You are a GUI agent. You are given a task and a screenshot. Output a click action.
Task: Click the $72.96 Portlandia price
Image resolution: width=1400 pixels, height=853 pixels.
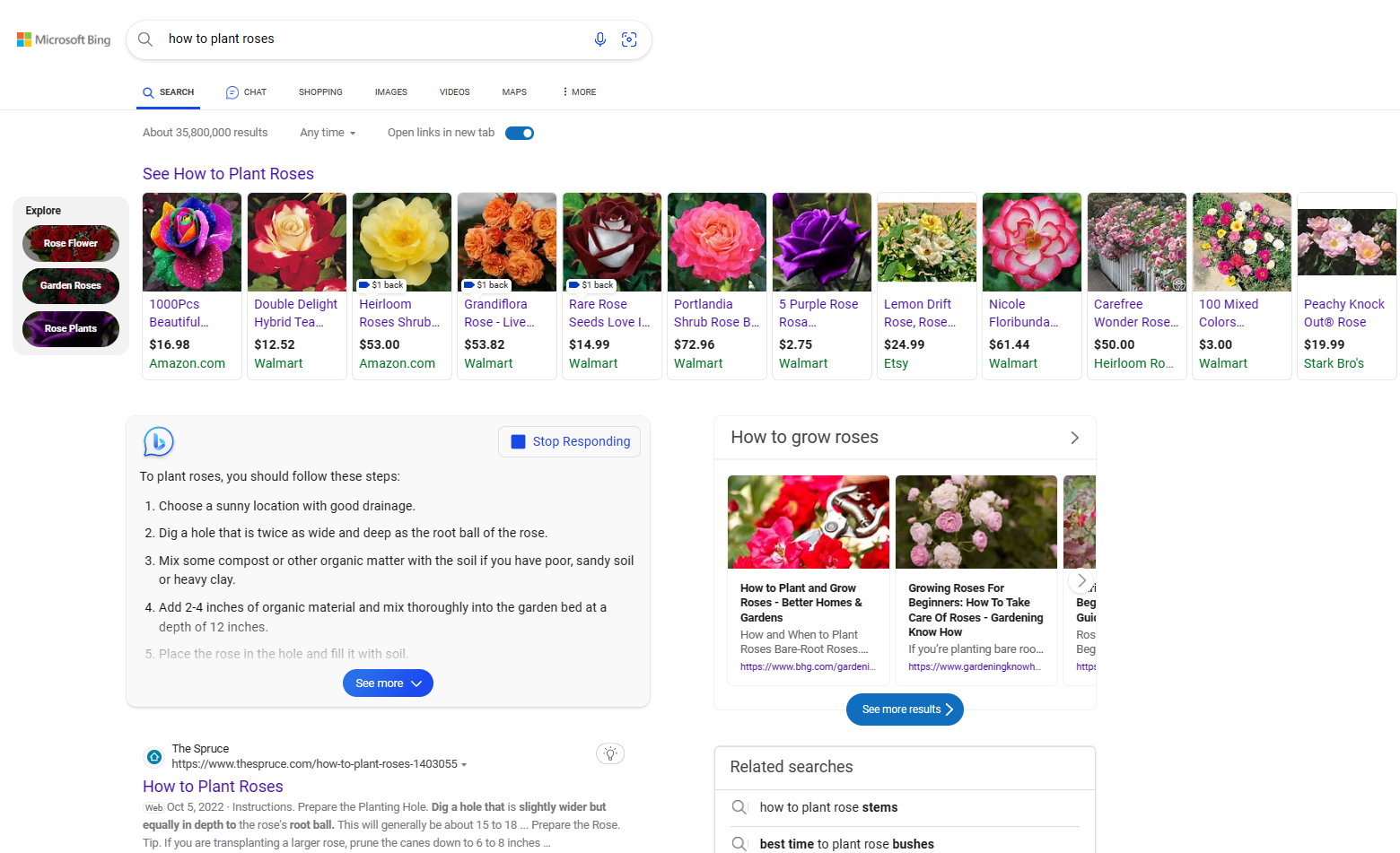695,344
